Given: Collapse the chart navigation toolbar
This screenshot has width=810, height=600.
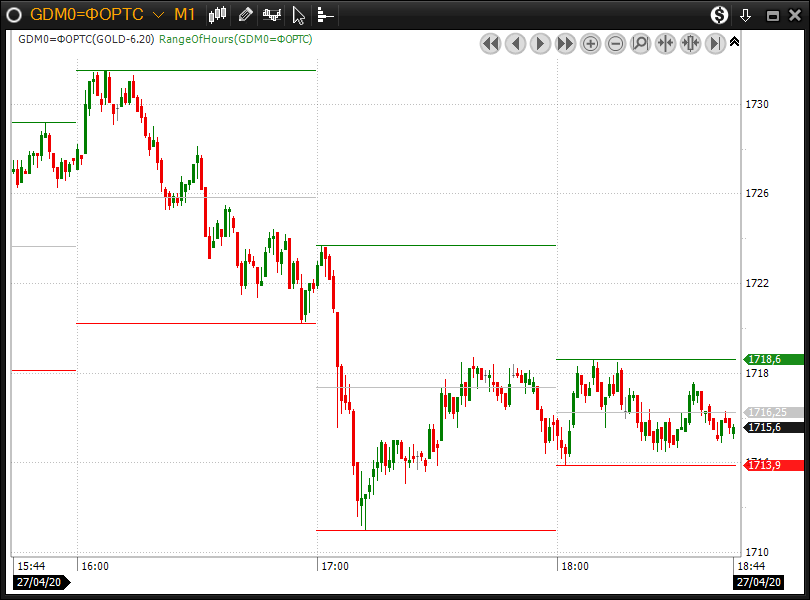Looking at the screenshot, I should [735, 42].
